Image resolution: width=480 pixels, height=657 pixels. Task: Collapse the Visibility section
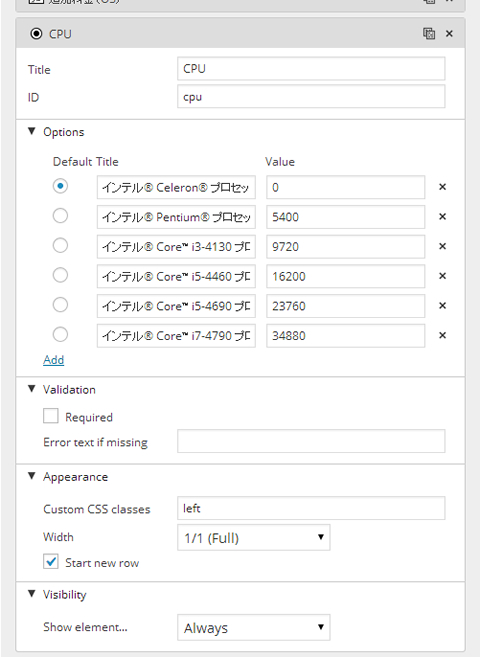(x=32, y=594)
